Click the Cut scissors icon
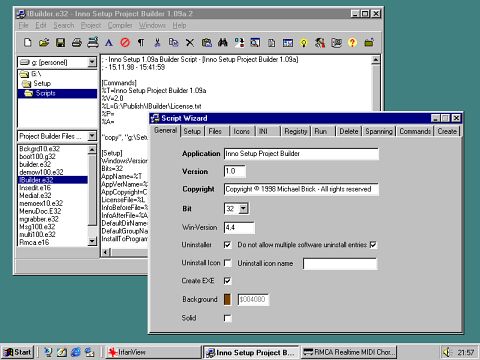Viewport: 480px width, 360px height. 157,43
